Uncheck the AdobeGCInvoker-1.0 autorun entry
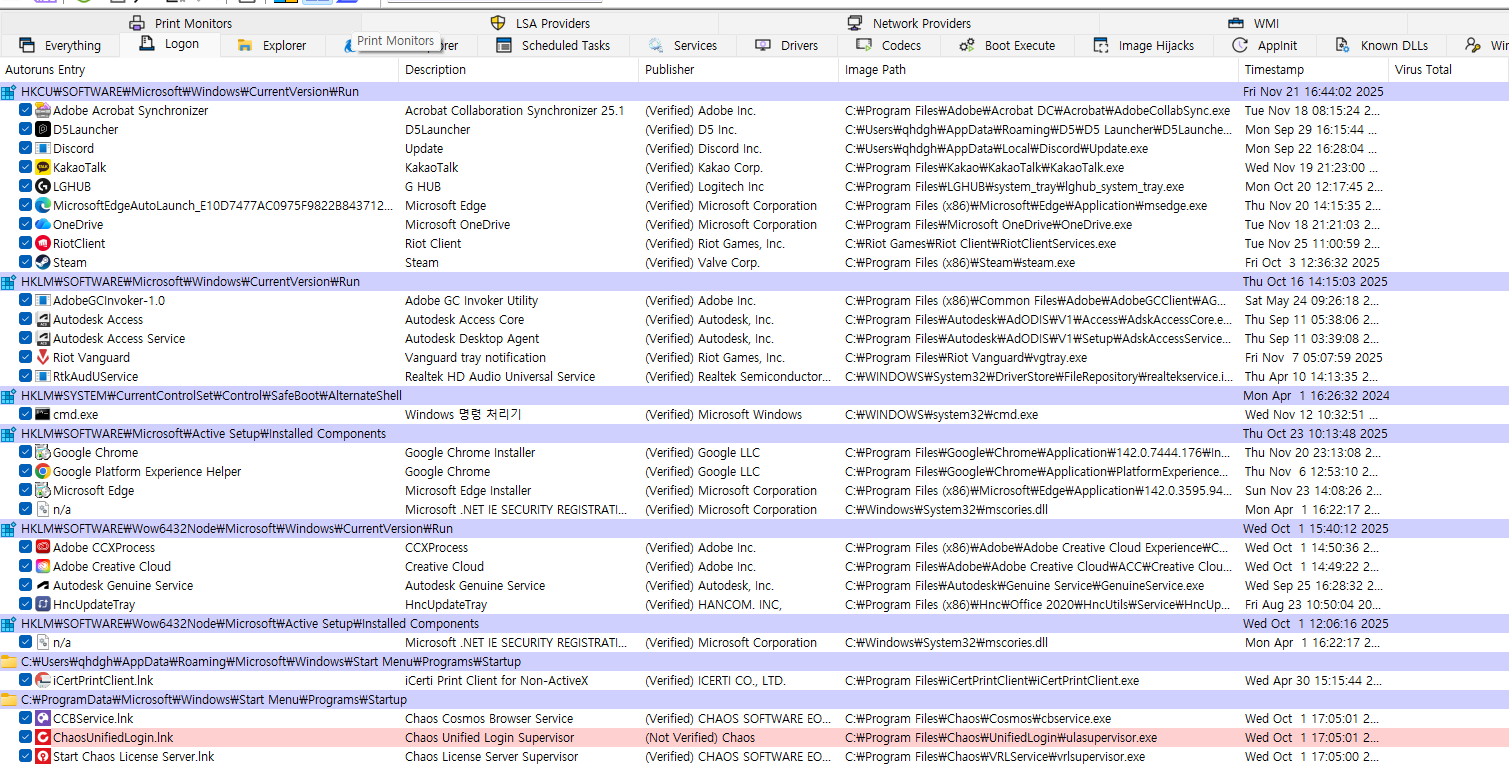1509x767 pixels. click(26, 300)
